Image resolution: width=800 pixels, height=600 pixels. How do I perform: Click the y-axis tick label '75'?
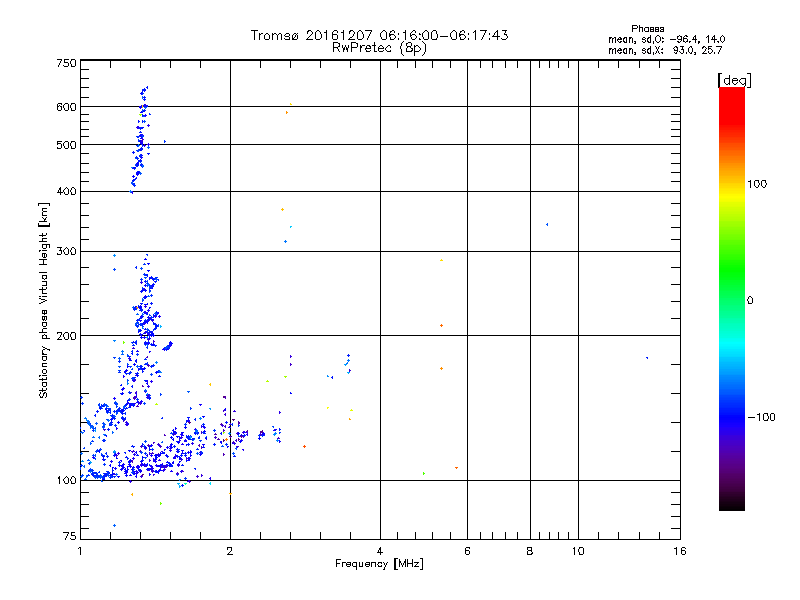click(x=70, y=536)
